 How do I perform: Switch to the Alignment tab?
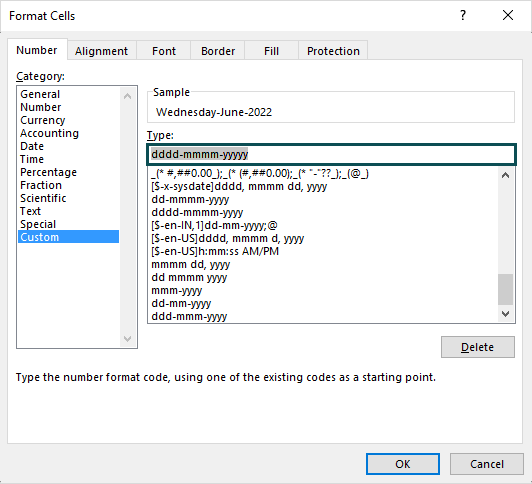[x=101, y=51]
